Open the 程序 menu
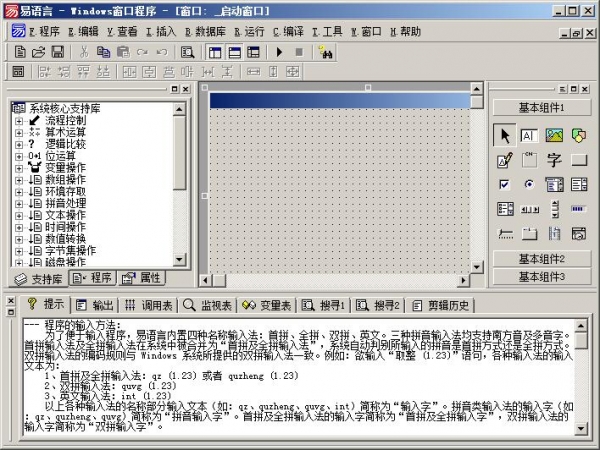600x450 pixels. click(45, 32)
